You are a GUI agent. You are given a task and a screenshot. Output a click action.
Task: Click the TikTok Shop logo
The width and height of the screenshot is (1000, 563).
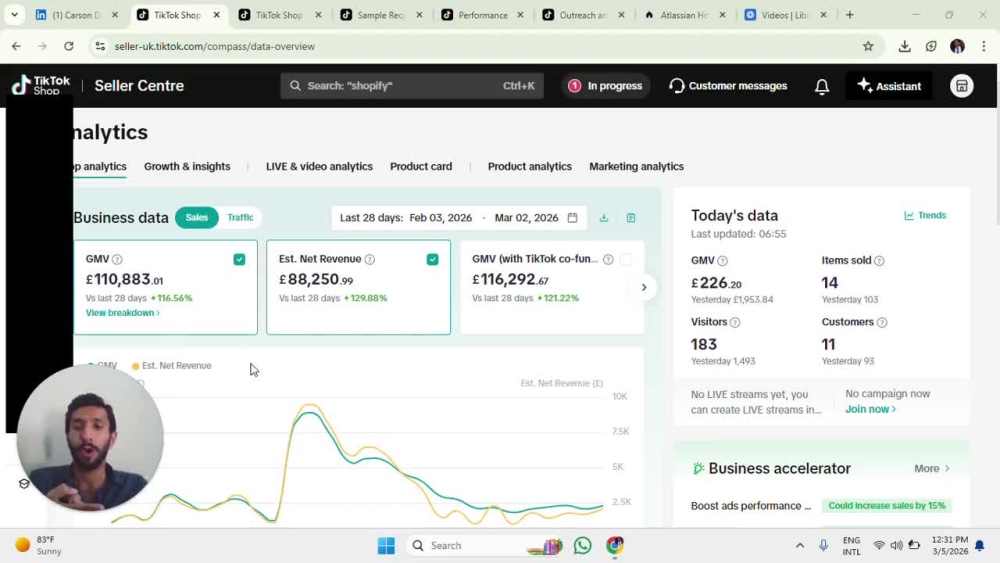(41, 85)
